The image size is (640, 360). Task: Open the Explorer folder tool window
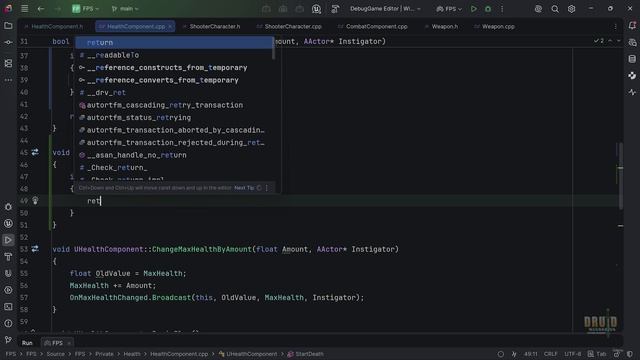[x=8, y=26]
